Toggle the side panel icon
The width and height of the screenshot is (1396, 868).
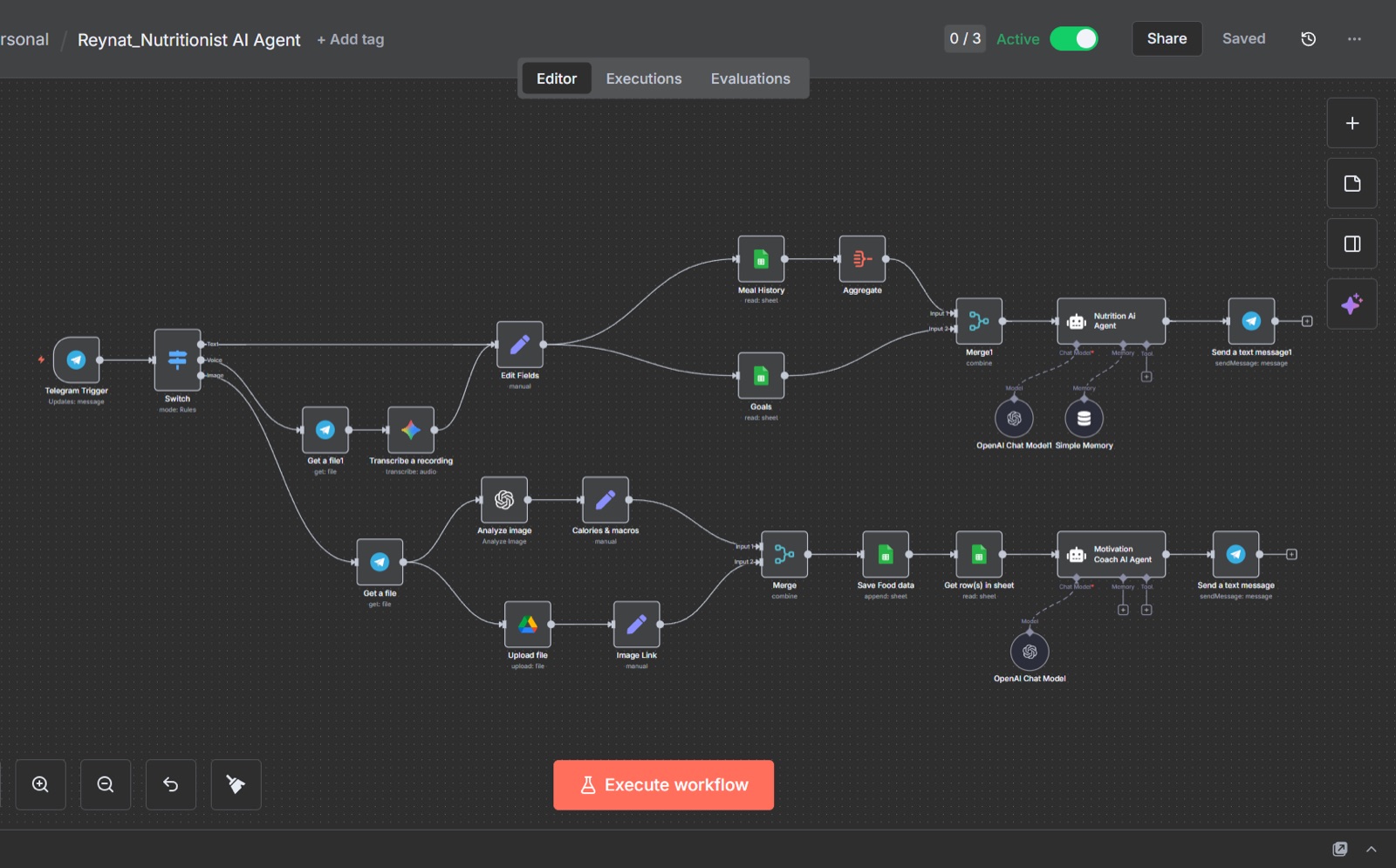pos(1352,244)
